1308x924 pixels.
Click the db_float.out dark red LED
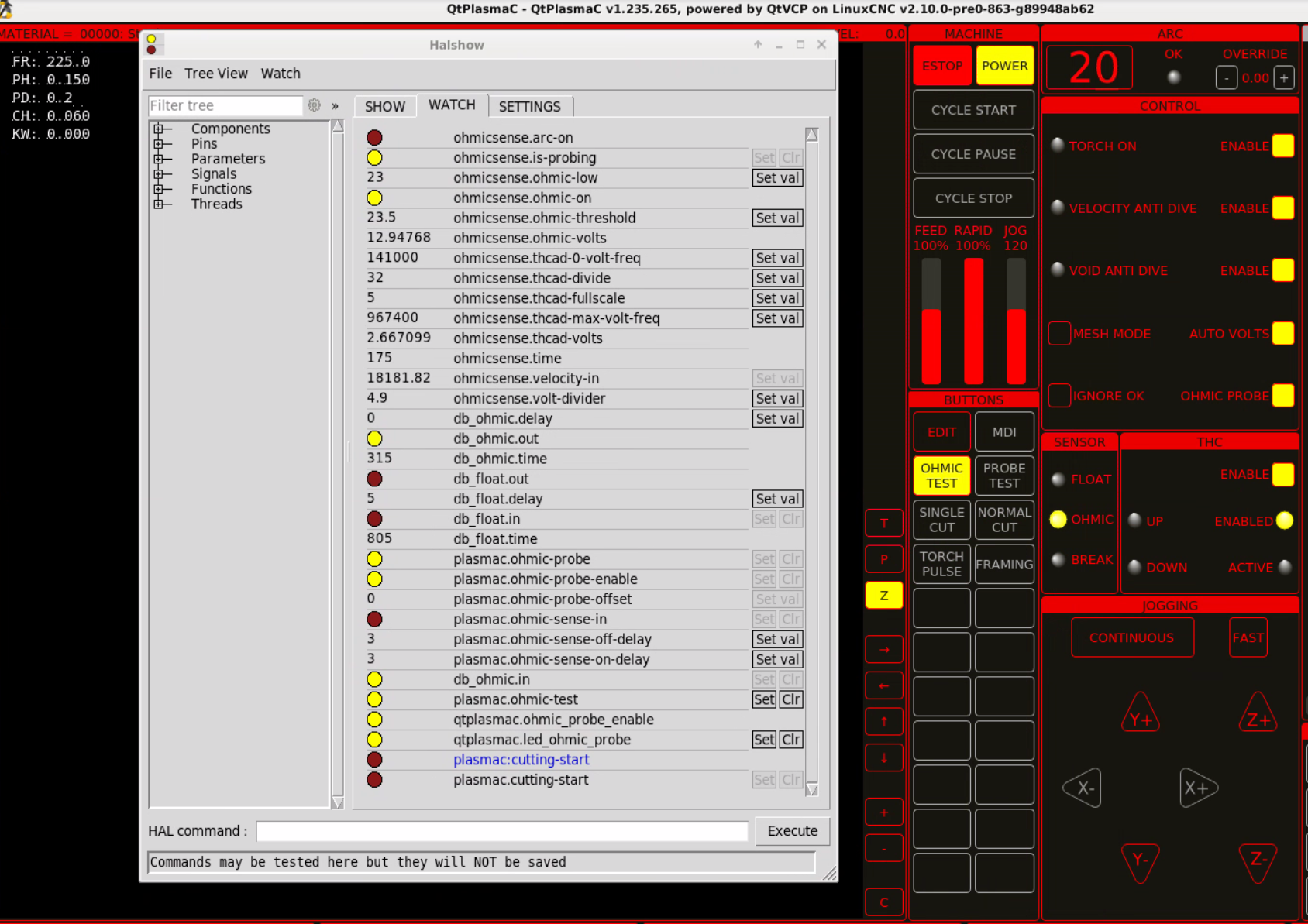pos(374,479)
